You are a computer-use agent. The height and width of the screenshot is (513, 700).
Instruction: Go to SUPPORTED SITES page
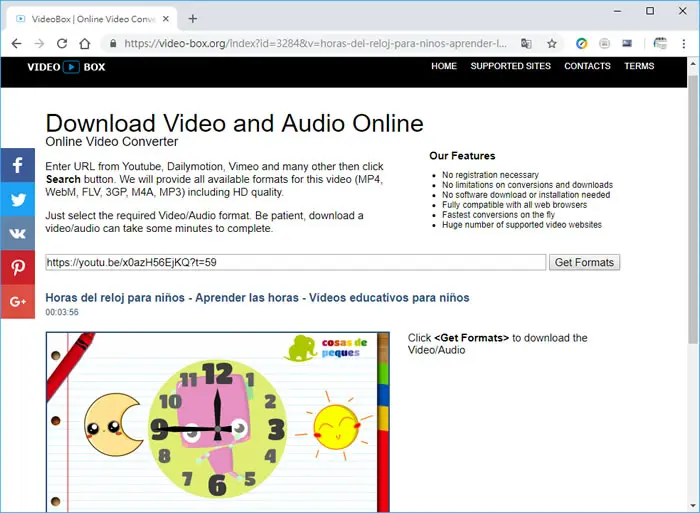[x=510, y=66]
